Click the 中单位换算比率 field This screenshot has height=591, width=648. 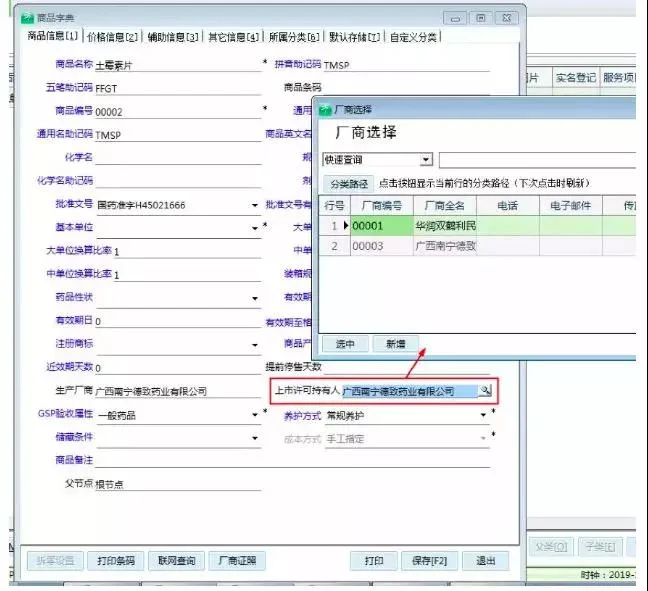(x=187, y=275)
